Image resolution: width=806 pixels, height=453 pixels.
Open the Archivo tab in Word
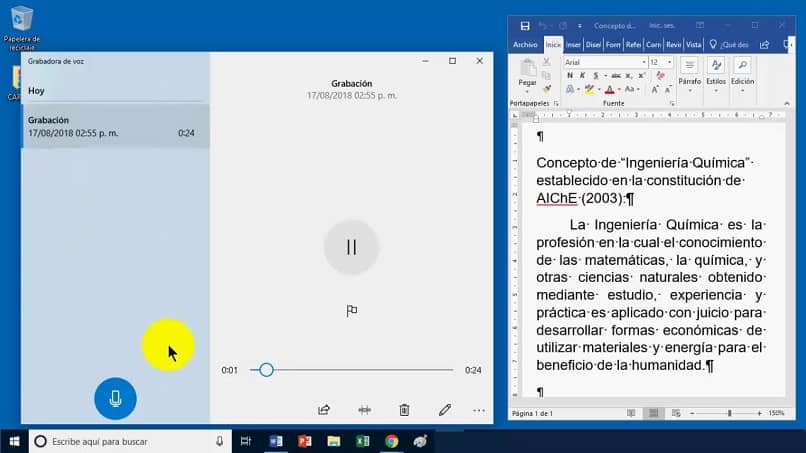coord(525,44)
